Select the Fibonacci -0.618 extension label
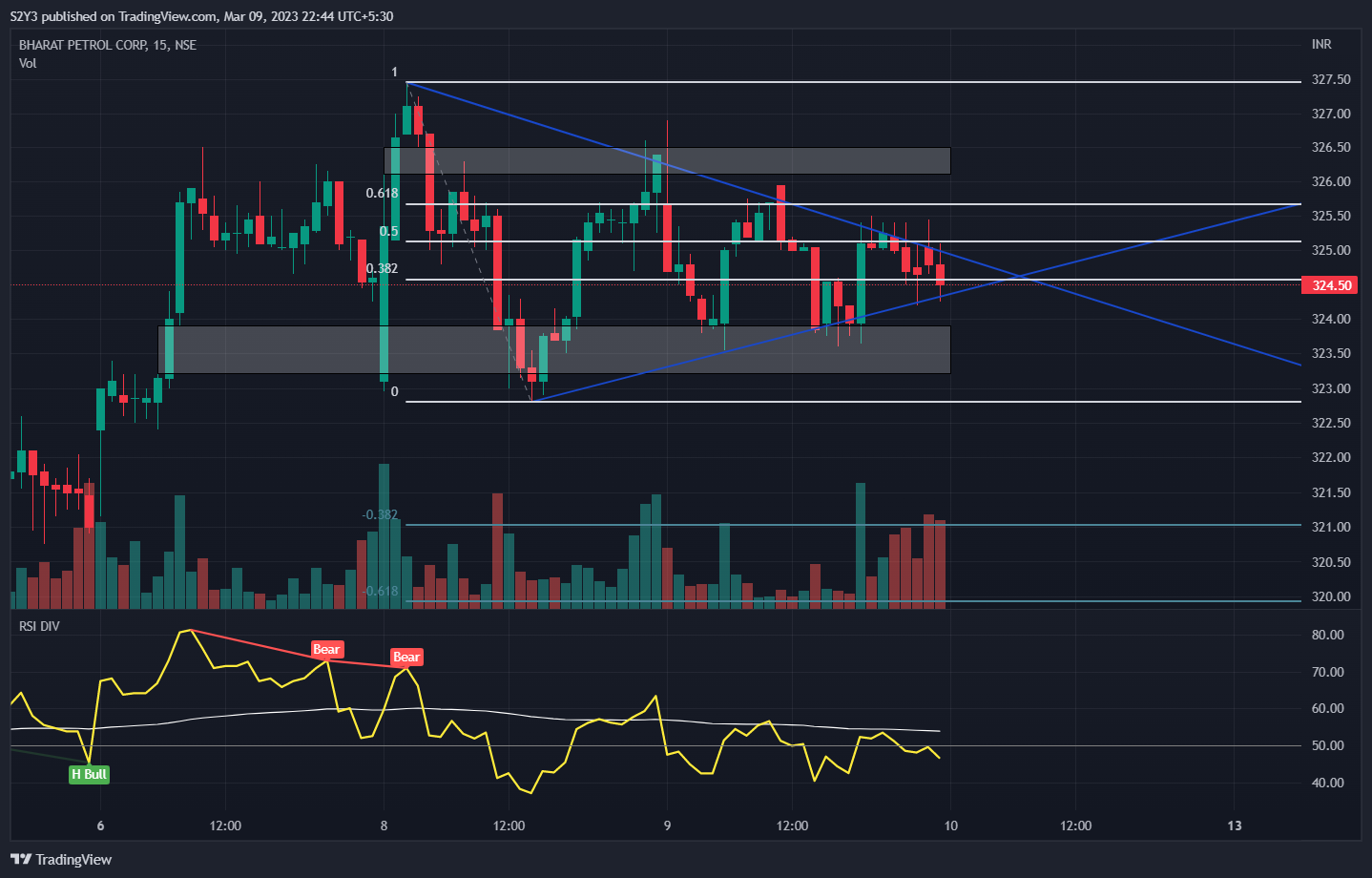This screenshot has height=878, width=1372. 380,592
